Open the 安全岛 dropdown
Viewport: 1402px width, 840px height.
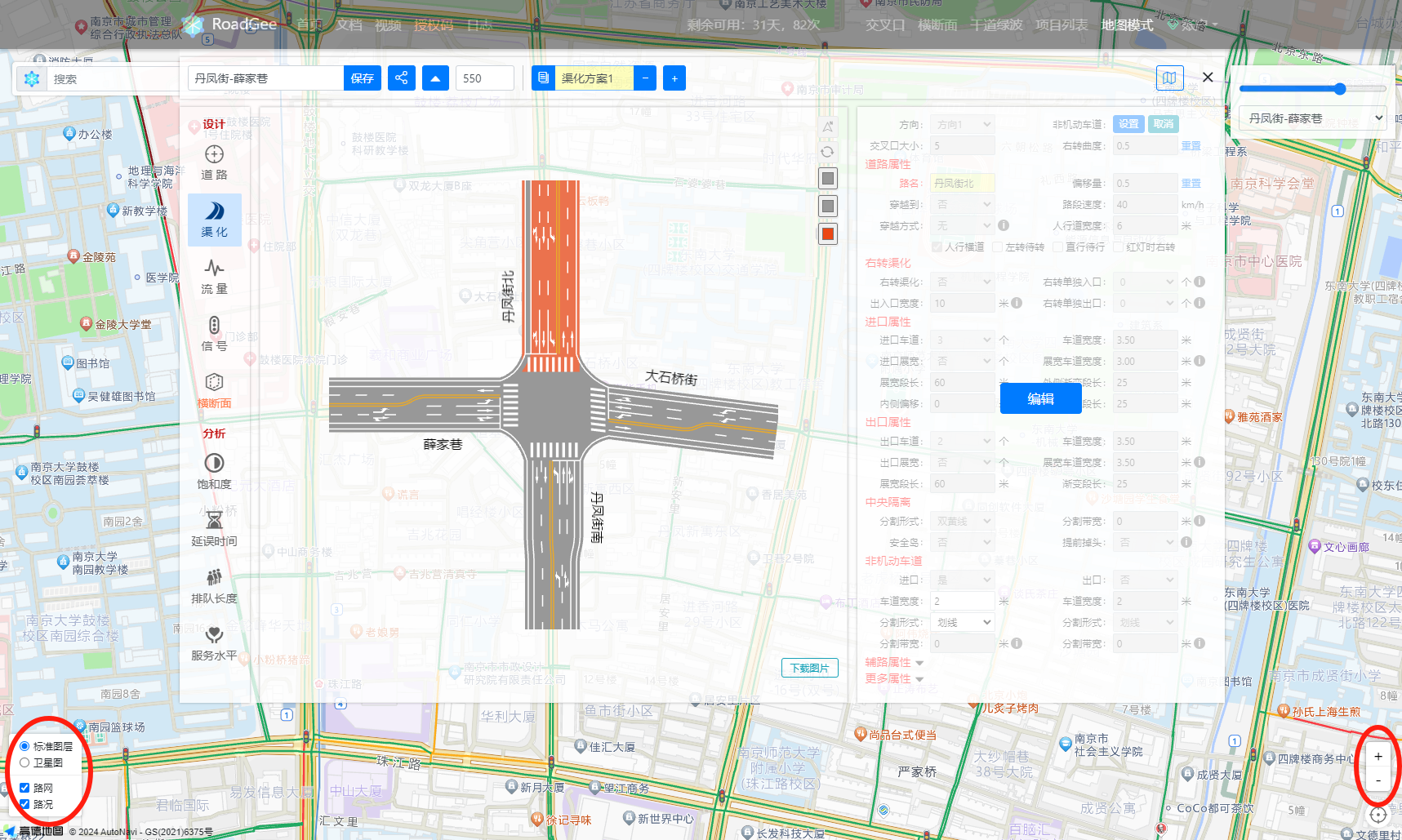[x=963, y=542]
